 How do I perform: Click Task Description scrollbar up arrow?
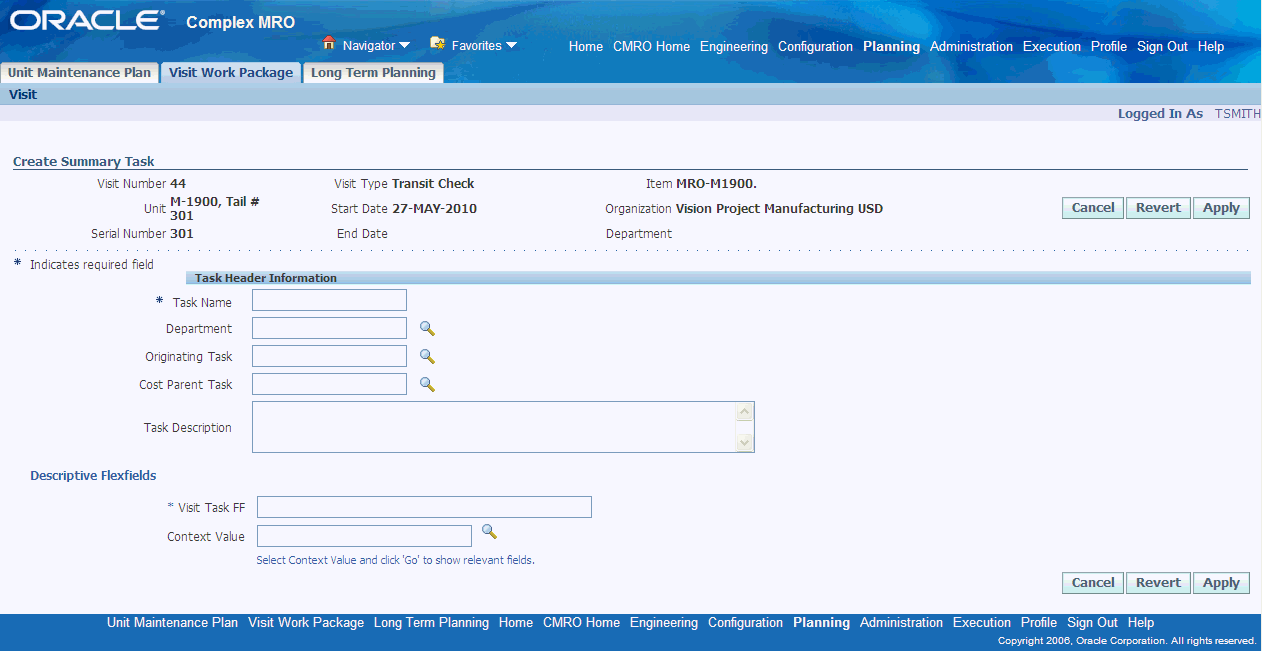tap(744, 412)
